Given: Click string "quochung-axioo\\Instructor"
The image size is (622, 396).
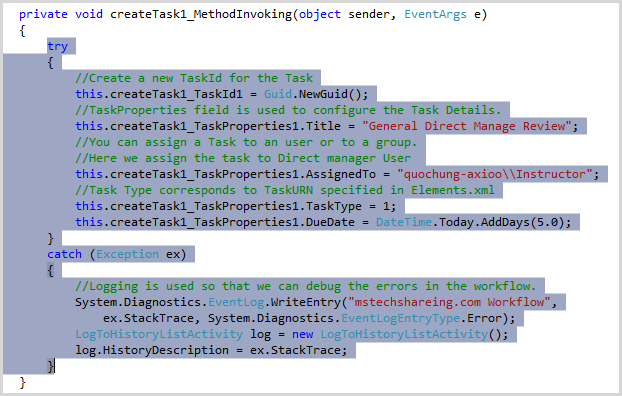Looking at the screenshot, I should tap(495, 174).
